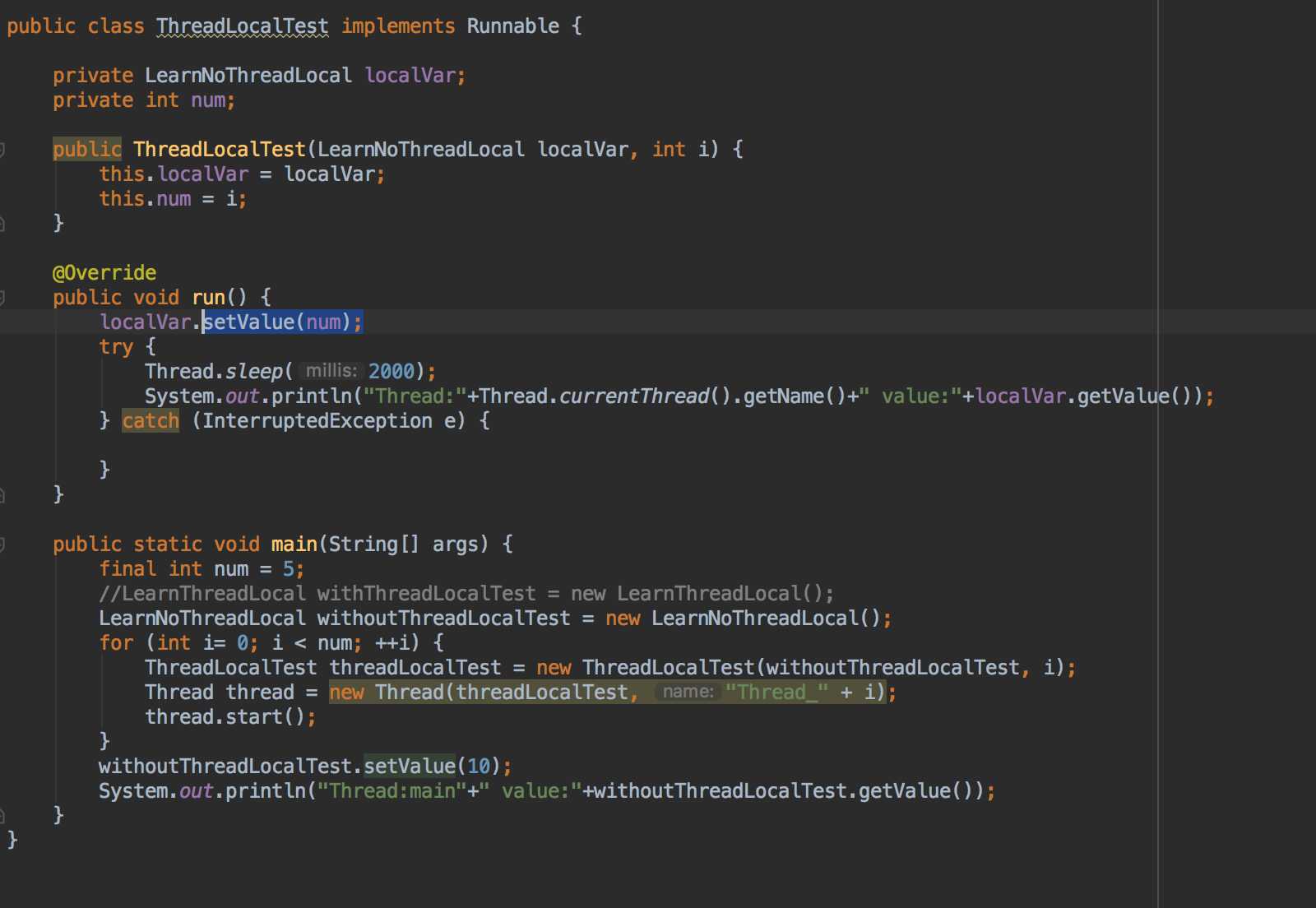1316x908 pixels.
Task: Click the main method name
Action: point(294,544)
